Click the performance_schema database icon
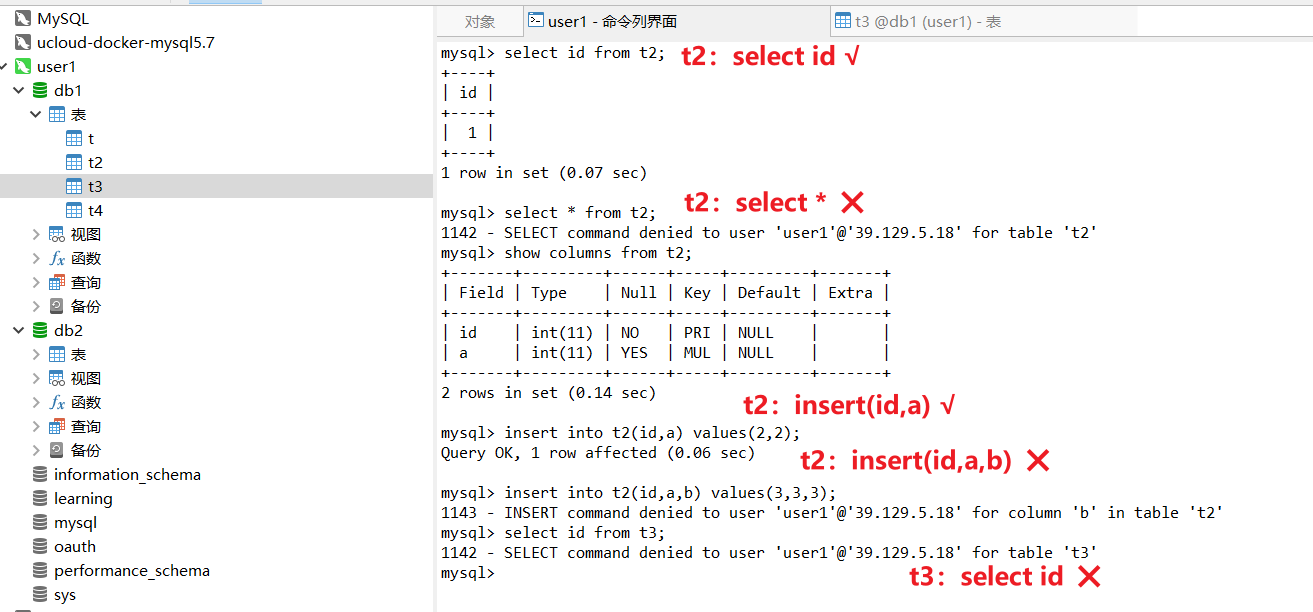This screenshot has height=612, width=1313. point(40,570)
